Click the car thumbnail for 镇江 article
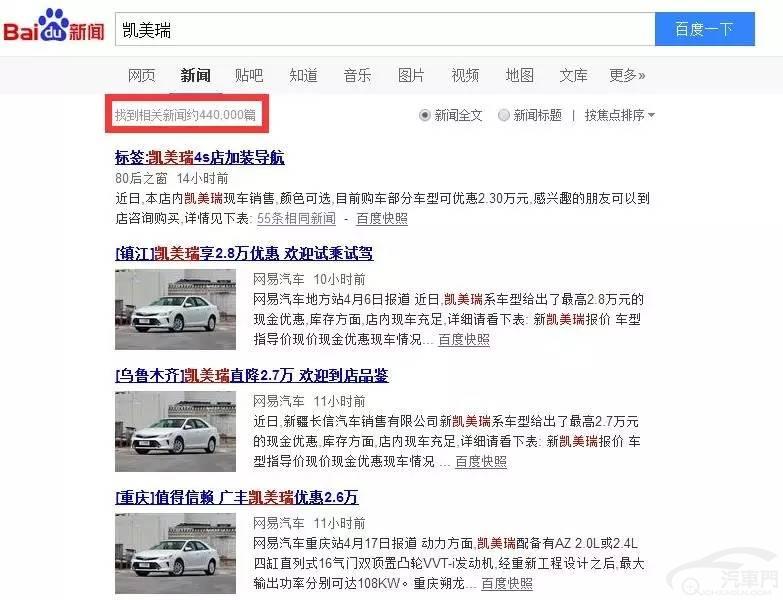Image resolution: width=783 pixels, height=600 pixels. [x=175, y=309]
